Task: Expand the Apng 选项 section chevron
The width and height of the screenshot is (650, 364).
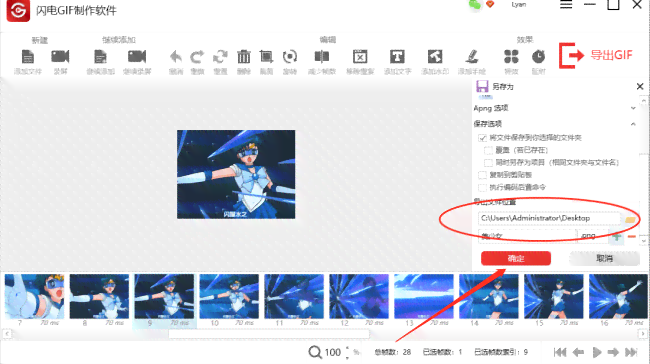Action: pos(633,108)
